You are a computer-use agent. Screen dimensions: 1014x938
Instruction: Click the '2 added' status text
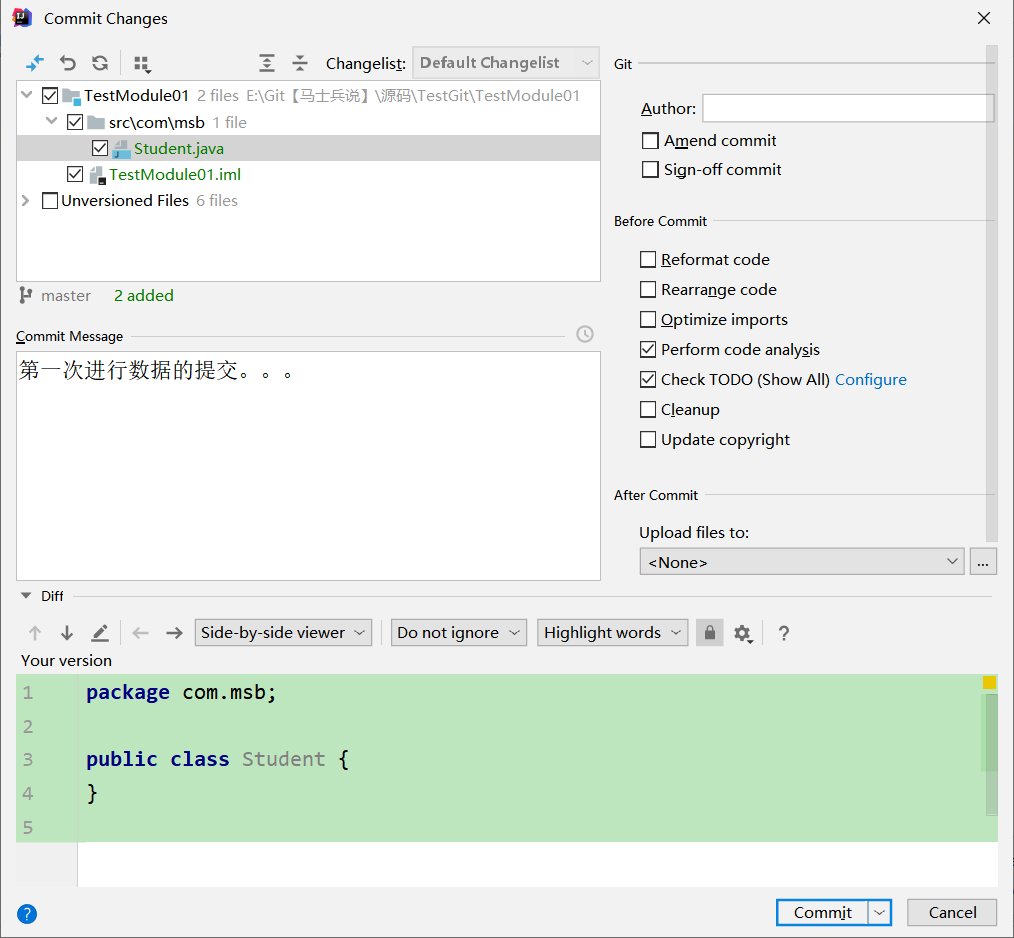point(144,296)
